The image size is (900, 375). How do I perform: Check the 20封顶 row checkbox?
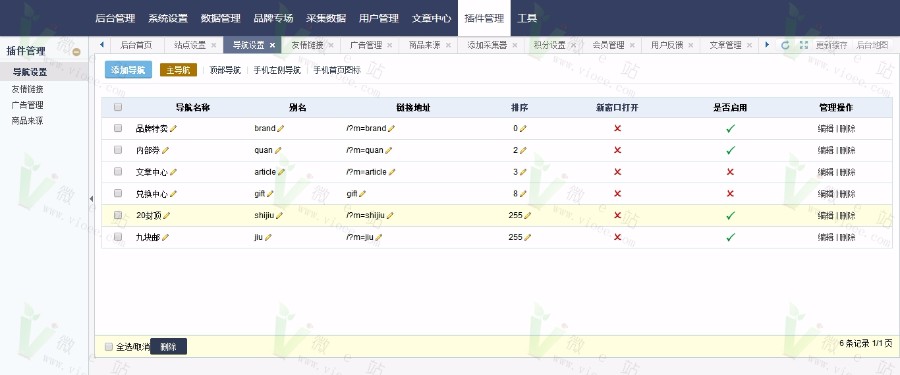(x=118, y=215)
